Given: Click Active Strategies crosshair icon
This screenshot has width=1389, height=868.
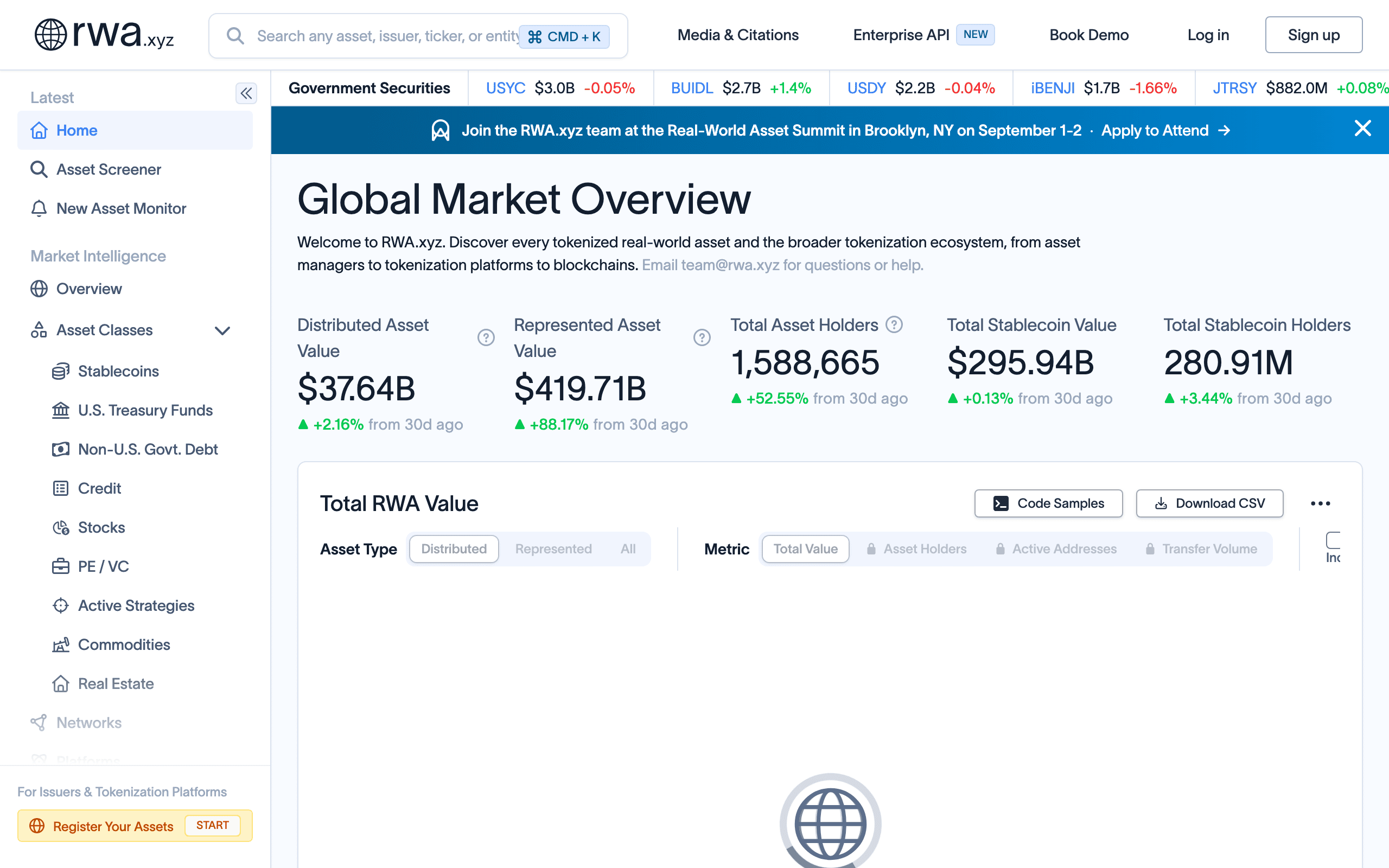Looking at the screenshot, I should click(x=61, y=605).
